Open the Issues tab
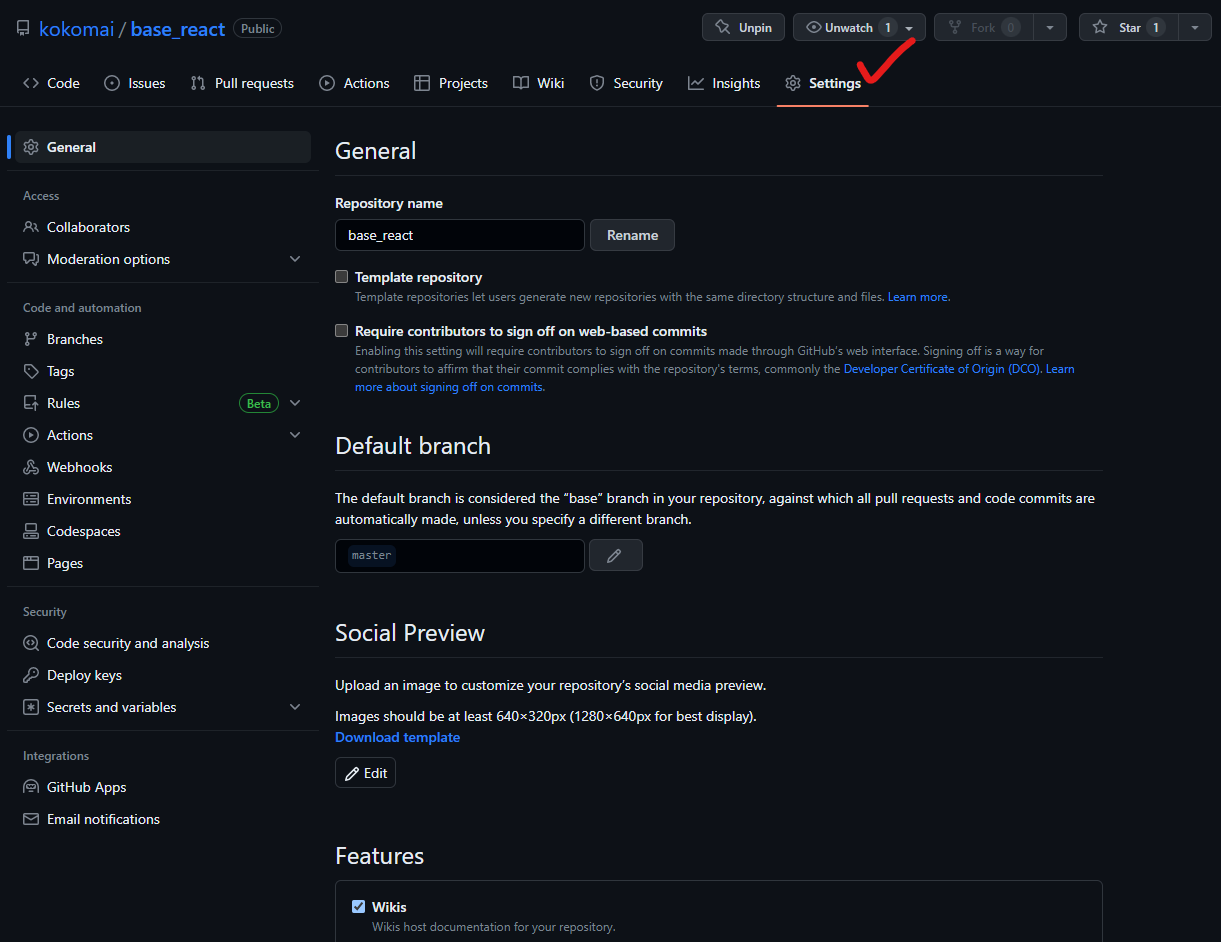 coord(135,83)
